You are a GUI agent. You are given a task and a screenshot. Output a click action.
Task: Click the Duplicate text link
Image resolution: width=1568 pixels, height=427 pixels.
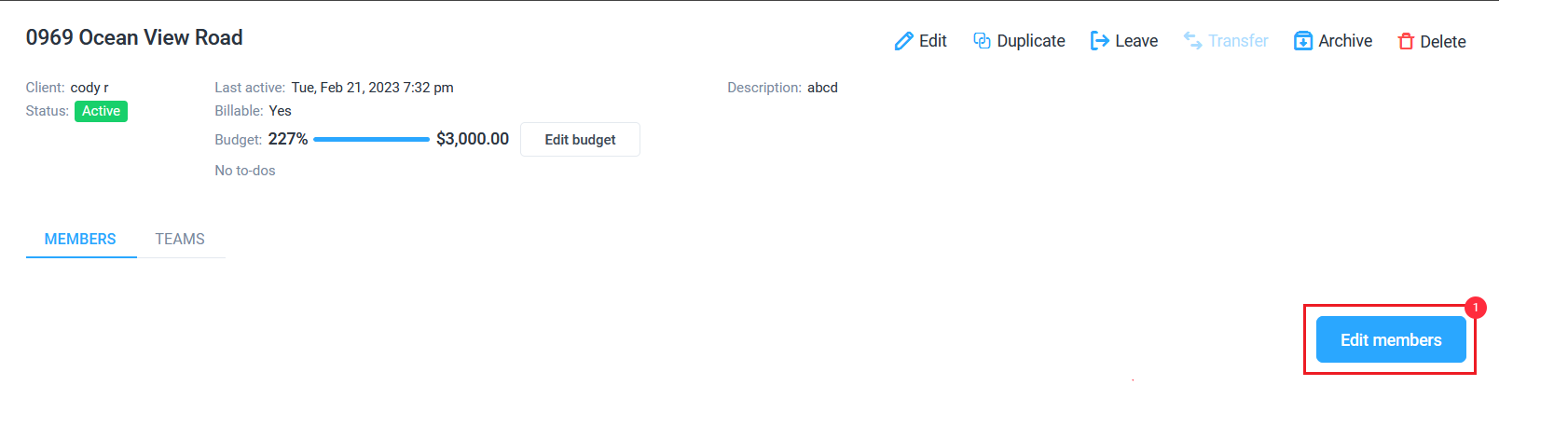pos(1031,41)
